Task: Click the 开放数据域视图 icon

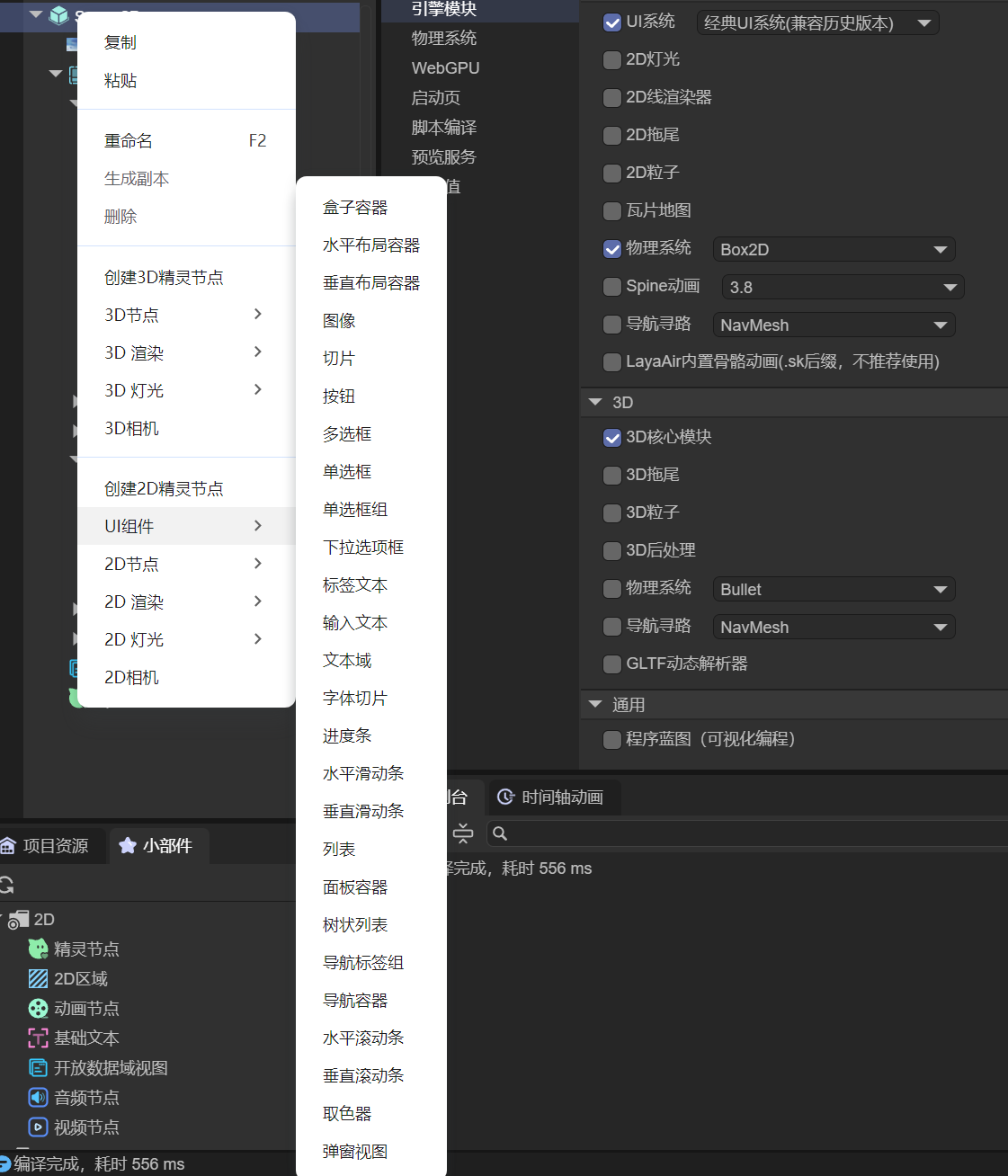Action: click(38, 1067)
